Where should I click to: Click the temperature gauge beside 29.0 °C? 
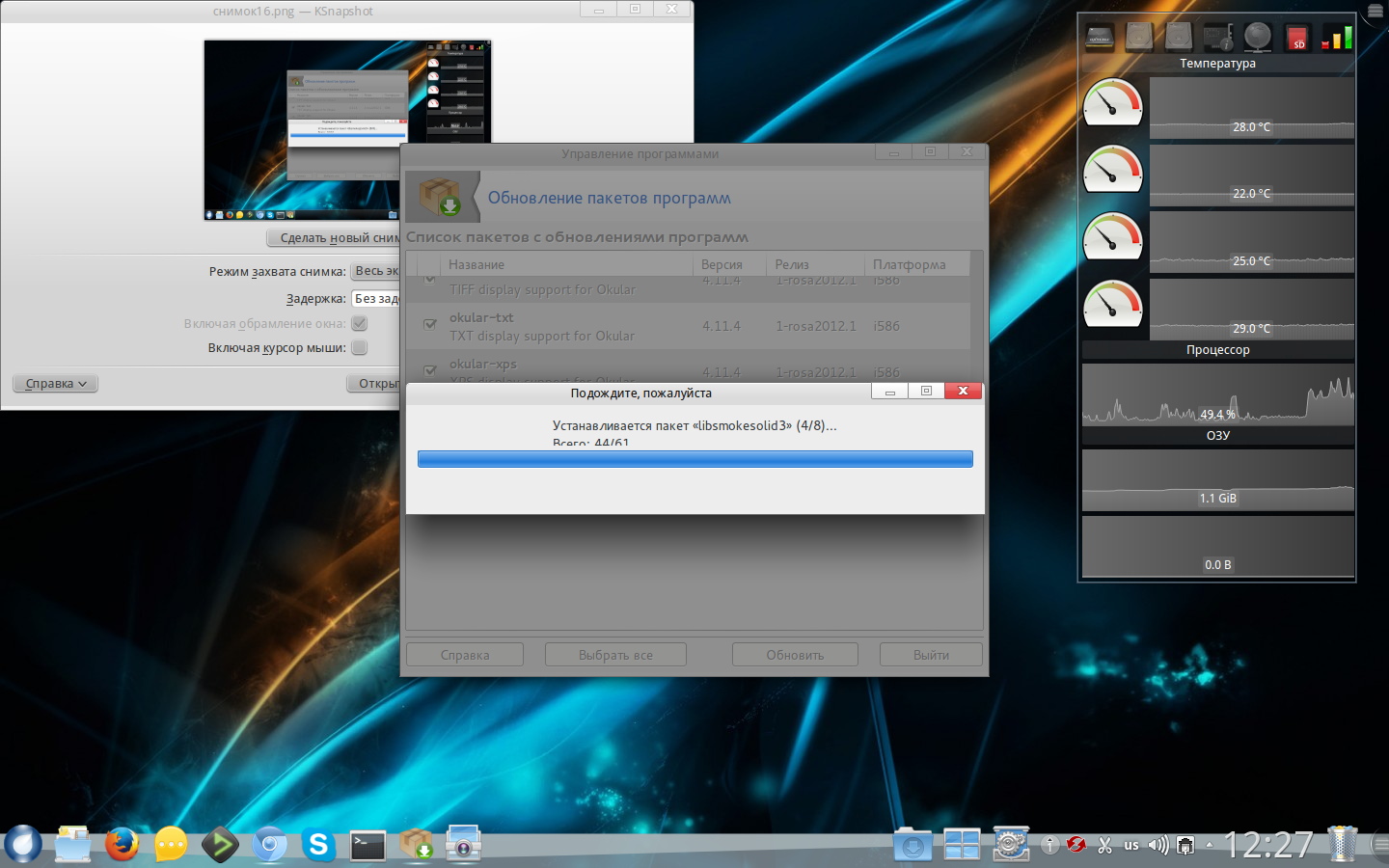point(1113,305)
